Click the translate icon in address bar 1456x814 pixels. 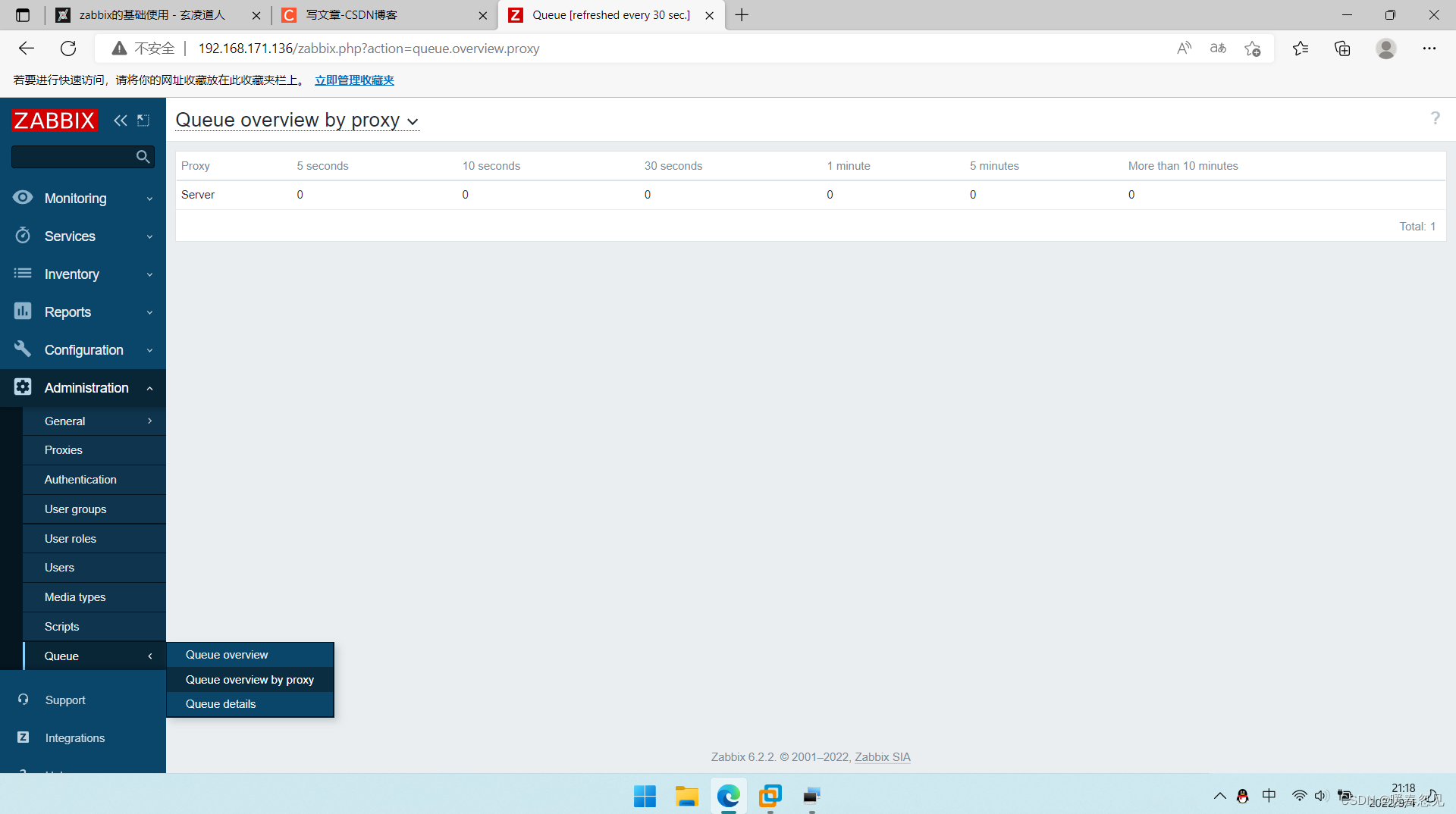point(1218,49)
